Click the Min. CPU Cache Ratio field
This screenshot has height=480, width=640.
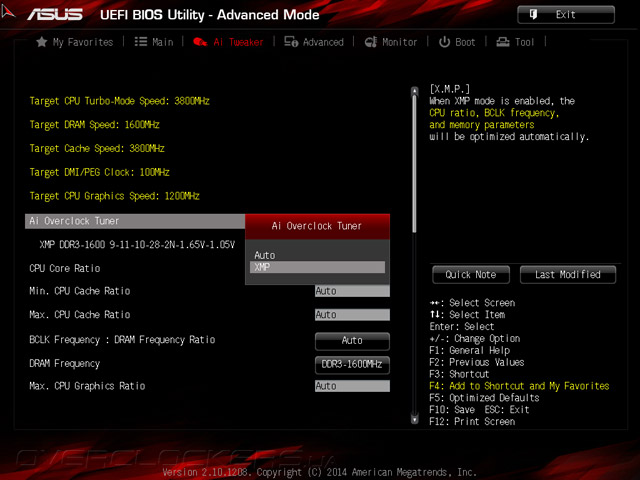coord(352,291)
